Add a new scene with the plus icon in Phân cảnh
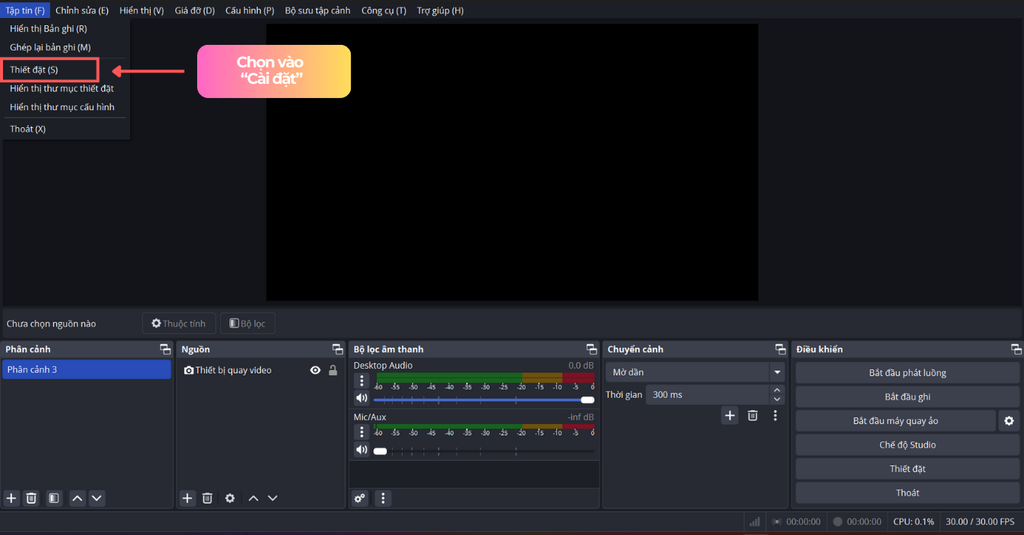The image size is (1024, 535). pyautogui.click(x=11, y=498)
